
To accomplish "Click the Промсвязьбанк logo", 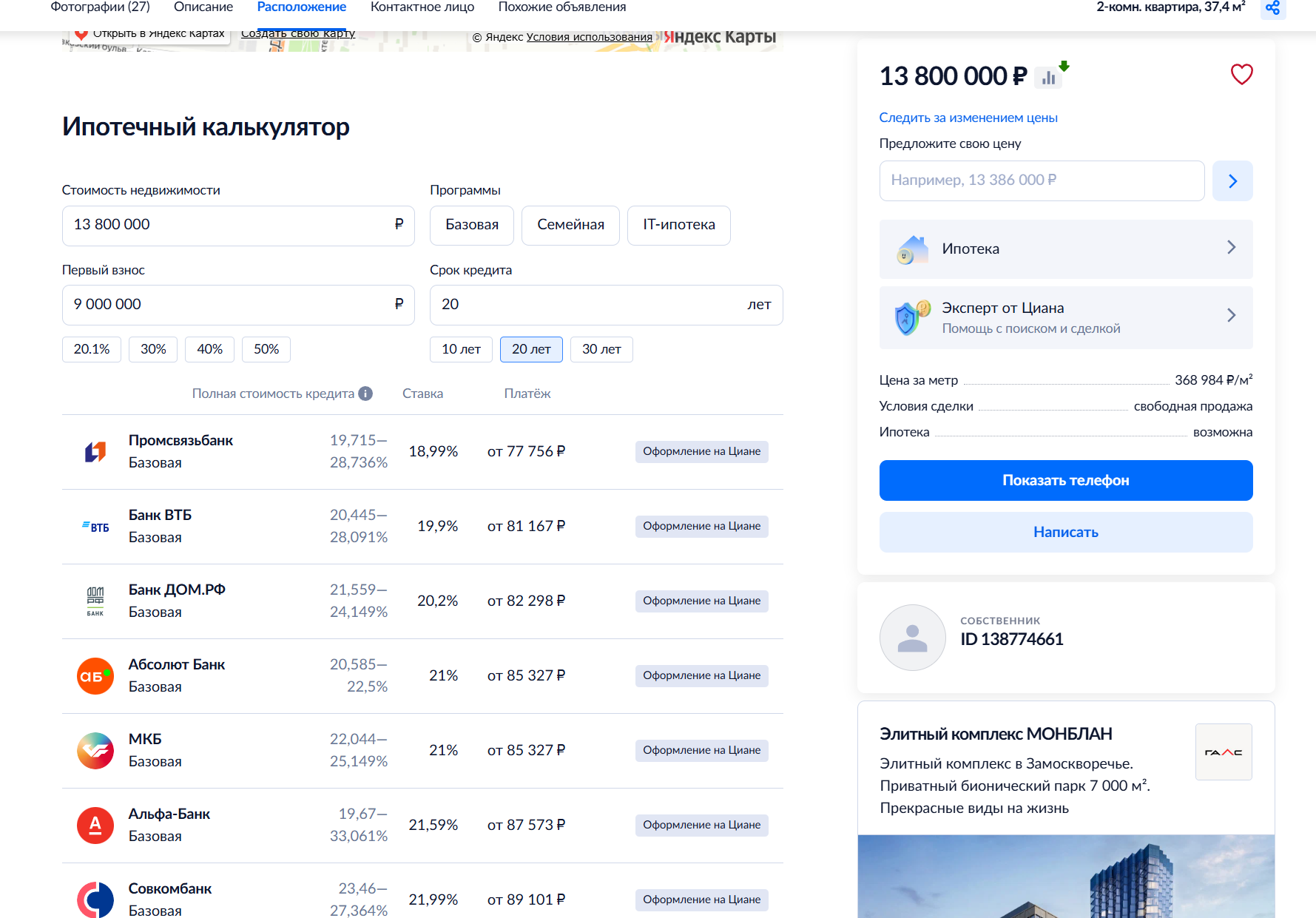I will (95, 451).
